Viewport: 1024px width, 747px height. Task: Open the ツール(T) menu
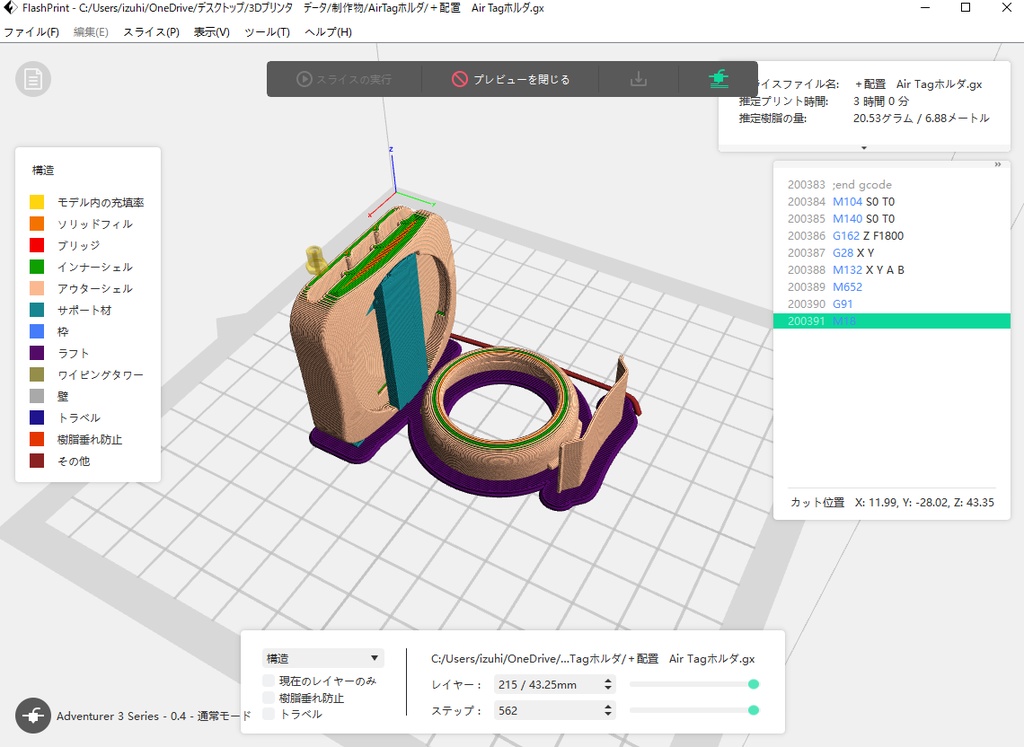[x=267, y=32]
